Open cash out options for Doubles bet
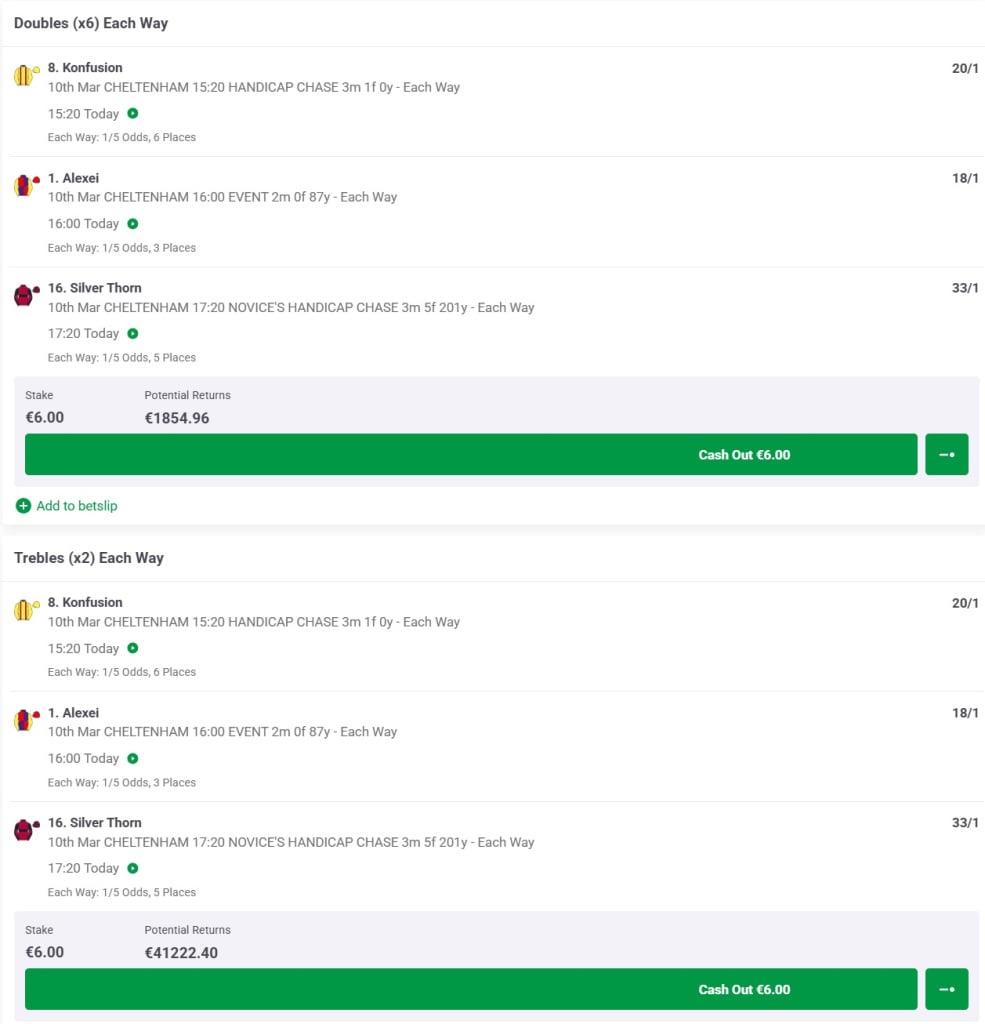 946,454
